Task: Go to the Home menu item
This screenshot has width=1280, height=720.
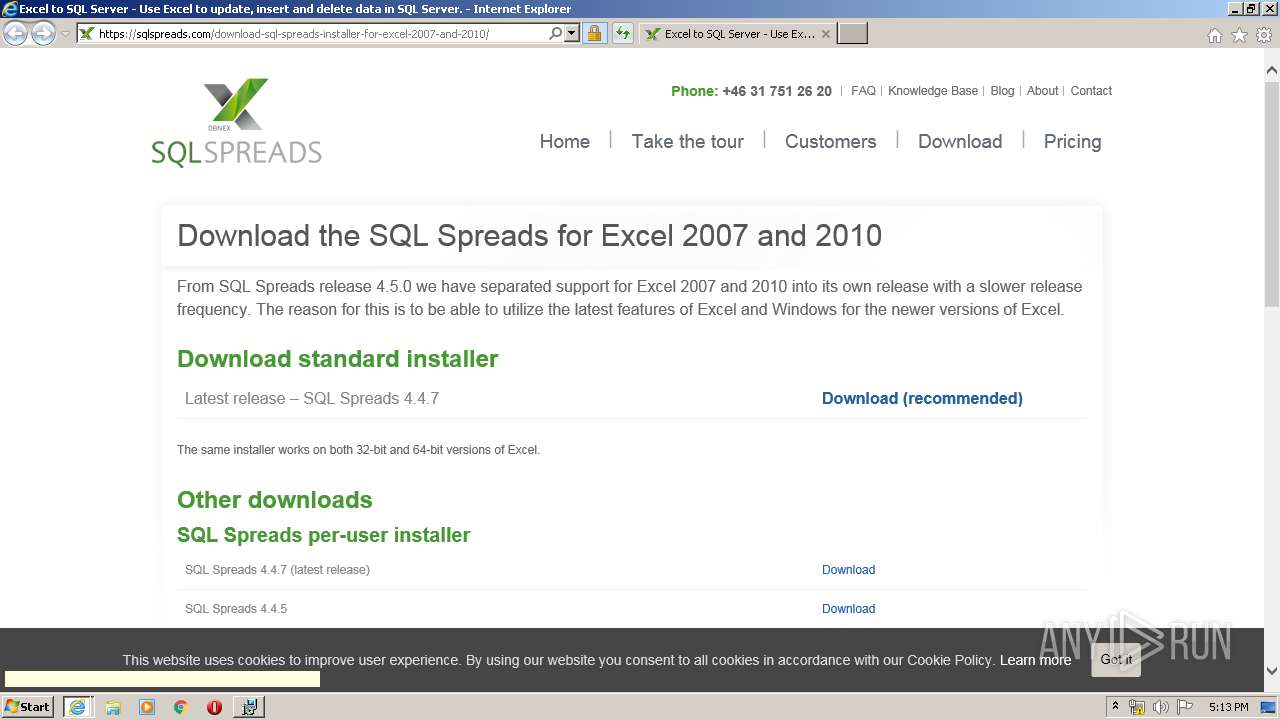Action: 565,142
